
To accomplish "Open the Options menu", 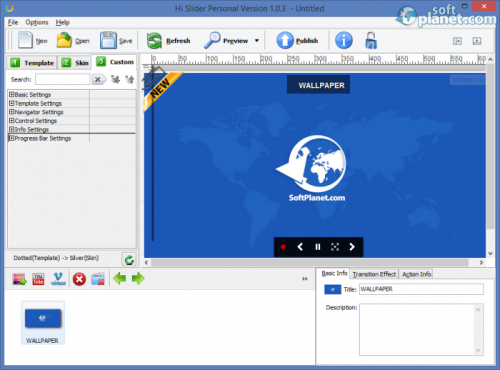I will (37, 22).
